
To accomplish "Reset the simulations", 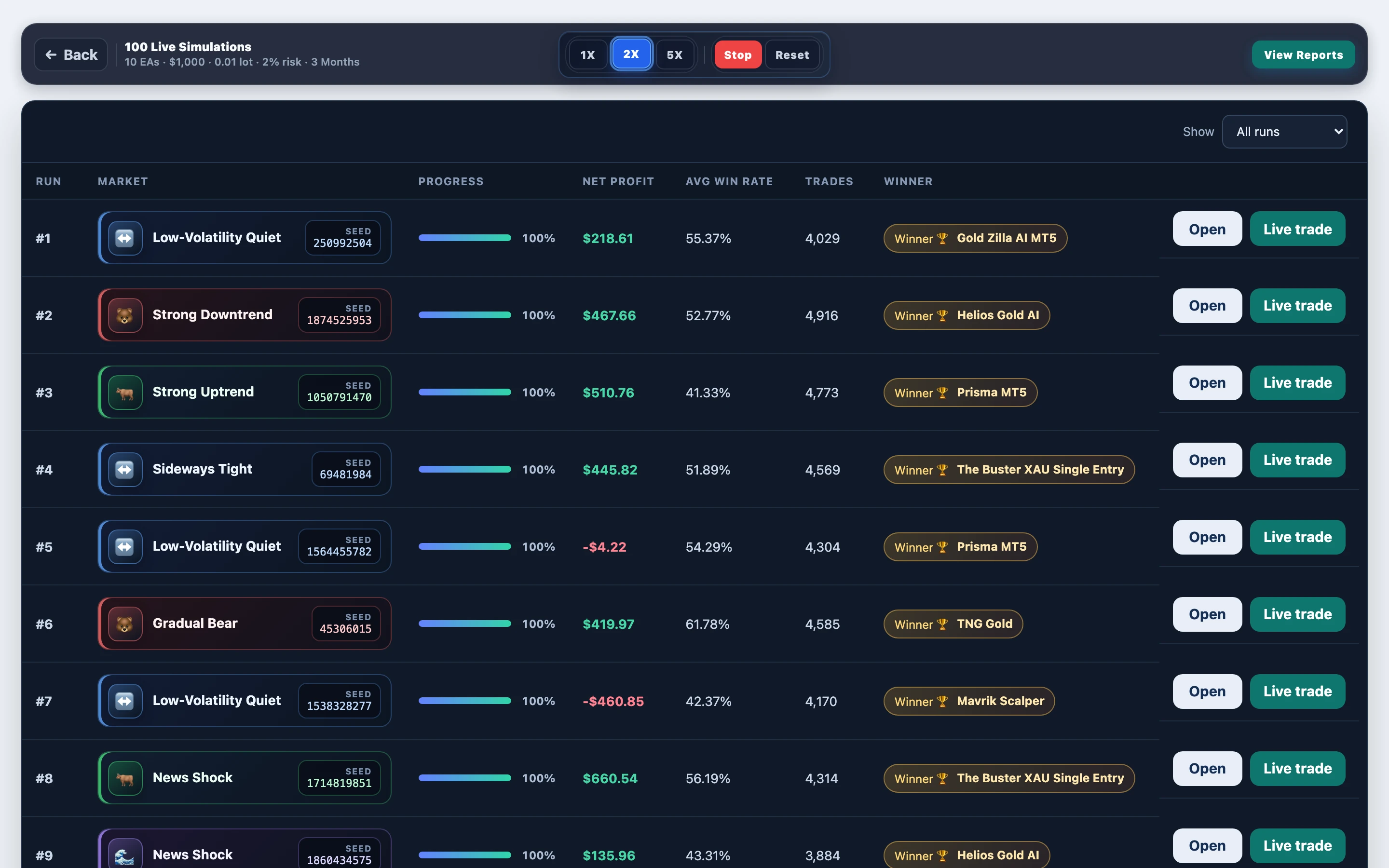I will pyautogui.click(x=792, y=54).
